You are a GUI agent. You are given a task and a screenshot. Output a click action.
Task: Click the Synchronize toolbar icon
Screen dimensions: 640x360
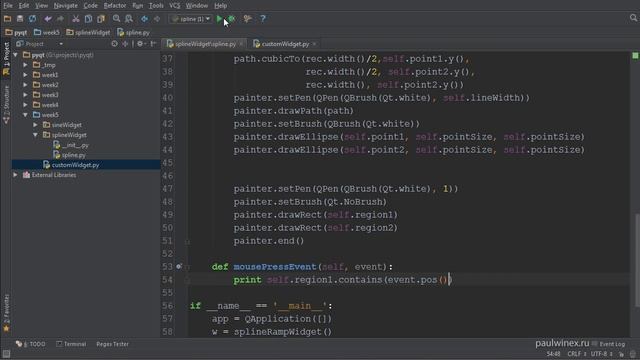click(32, 19)
